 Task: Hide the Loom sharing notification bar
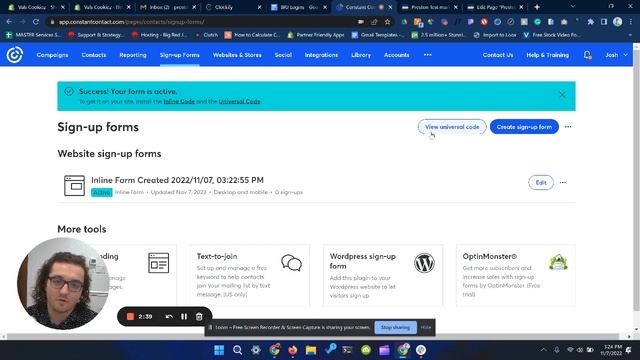pyautogui.click(x=426, y=327)
